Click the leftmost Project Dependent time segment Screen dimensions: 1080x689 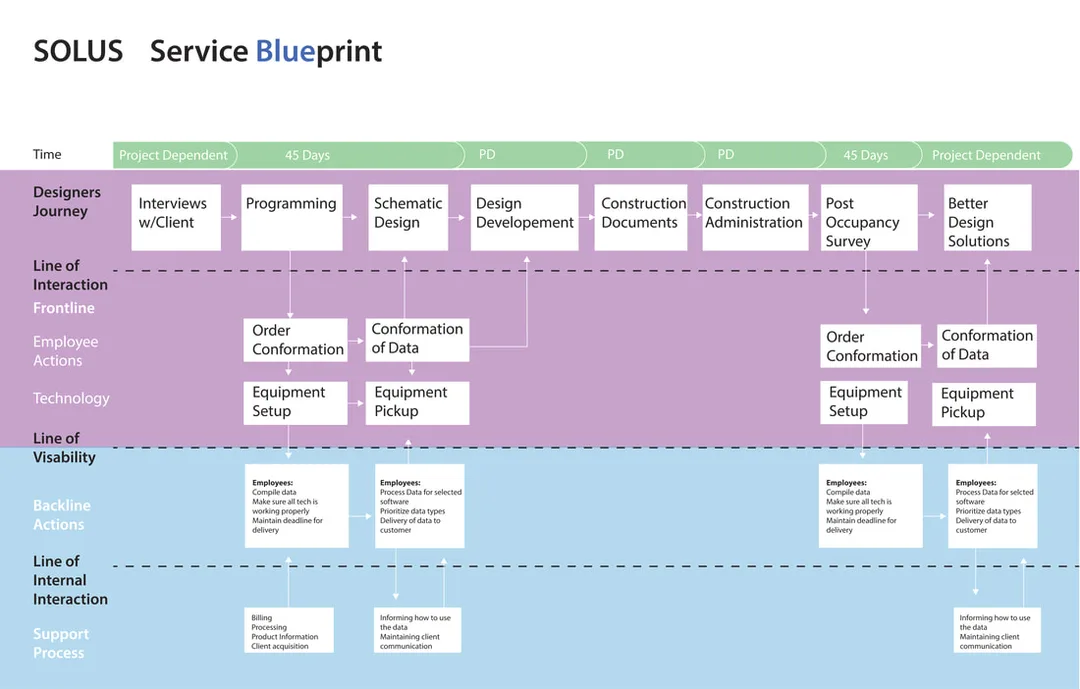[174, 155]
